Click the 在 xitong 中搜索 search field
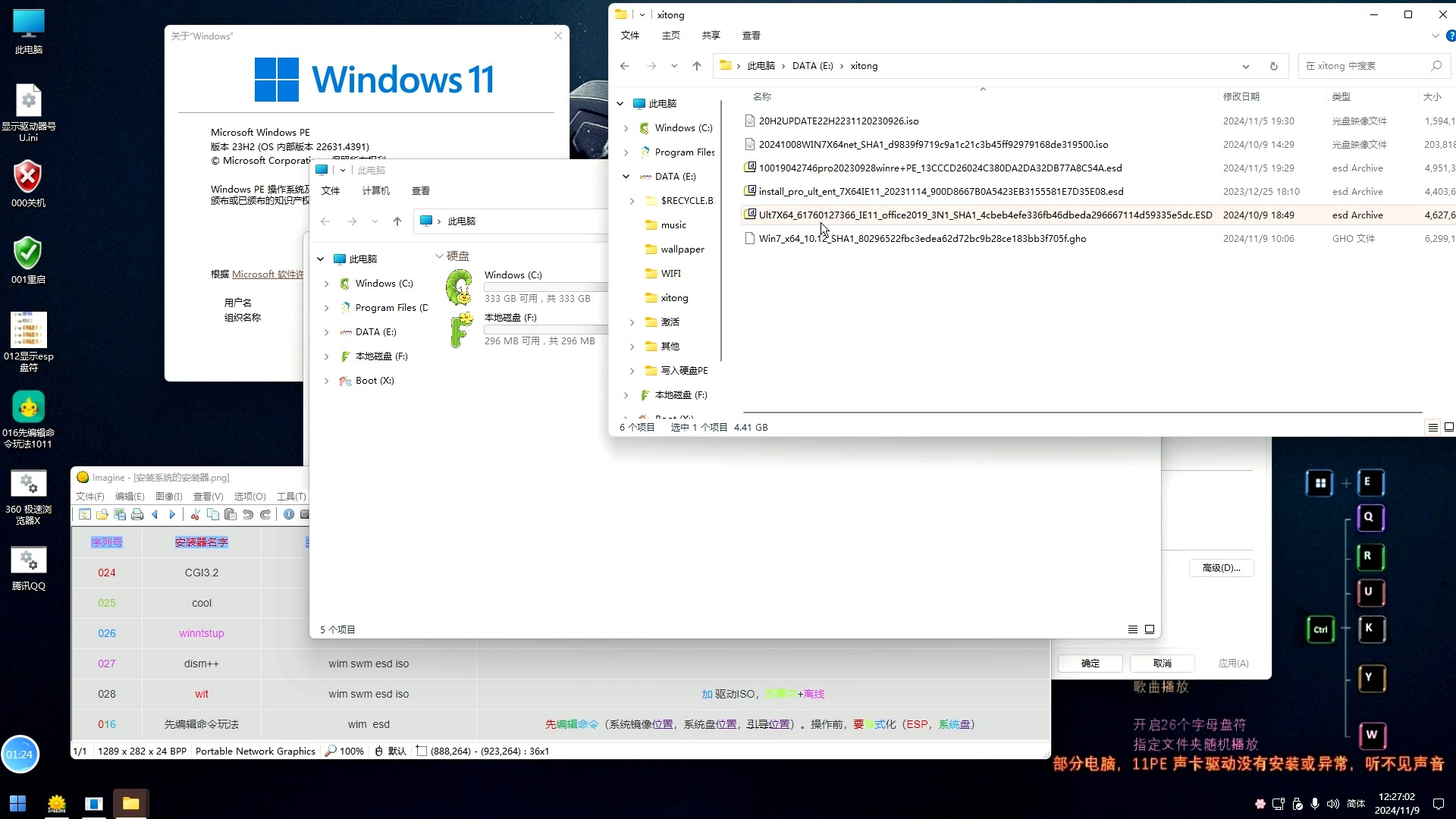 [x=1365, y=66]
